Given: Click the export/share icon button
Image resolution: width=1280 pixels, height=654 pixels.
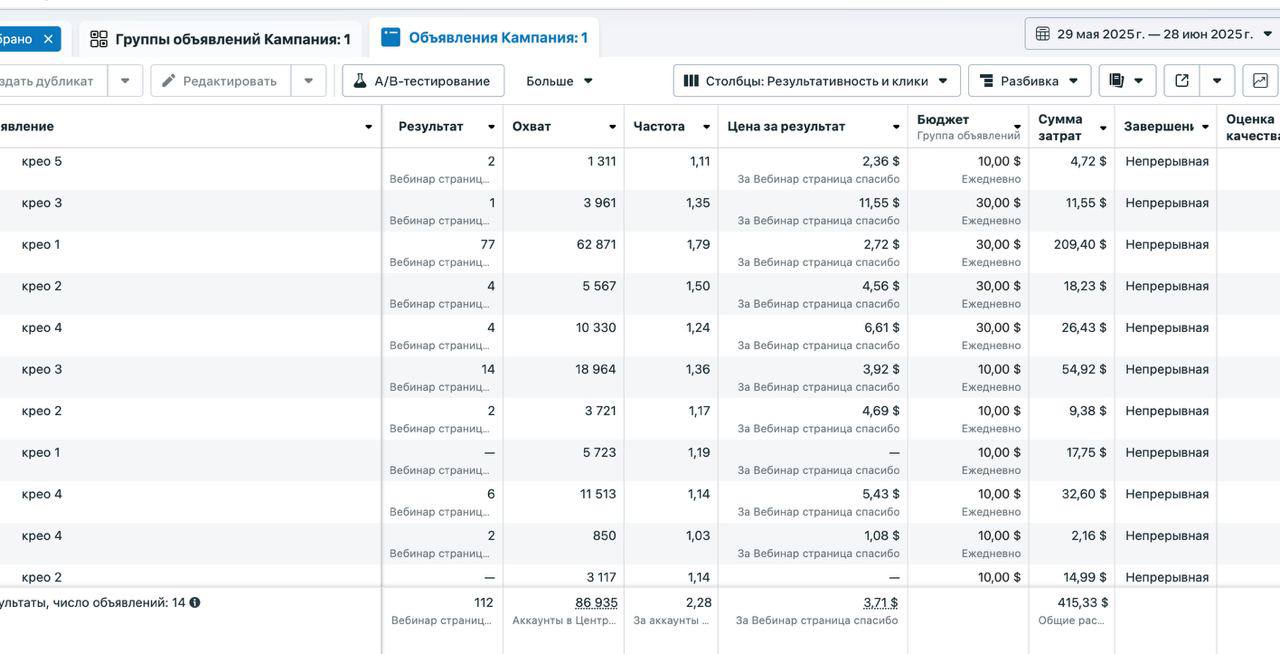Looking at the screenshot, I should pyautogui.click(x=1182, y=81).
